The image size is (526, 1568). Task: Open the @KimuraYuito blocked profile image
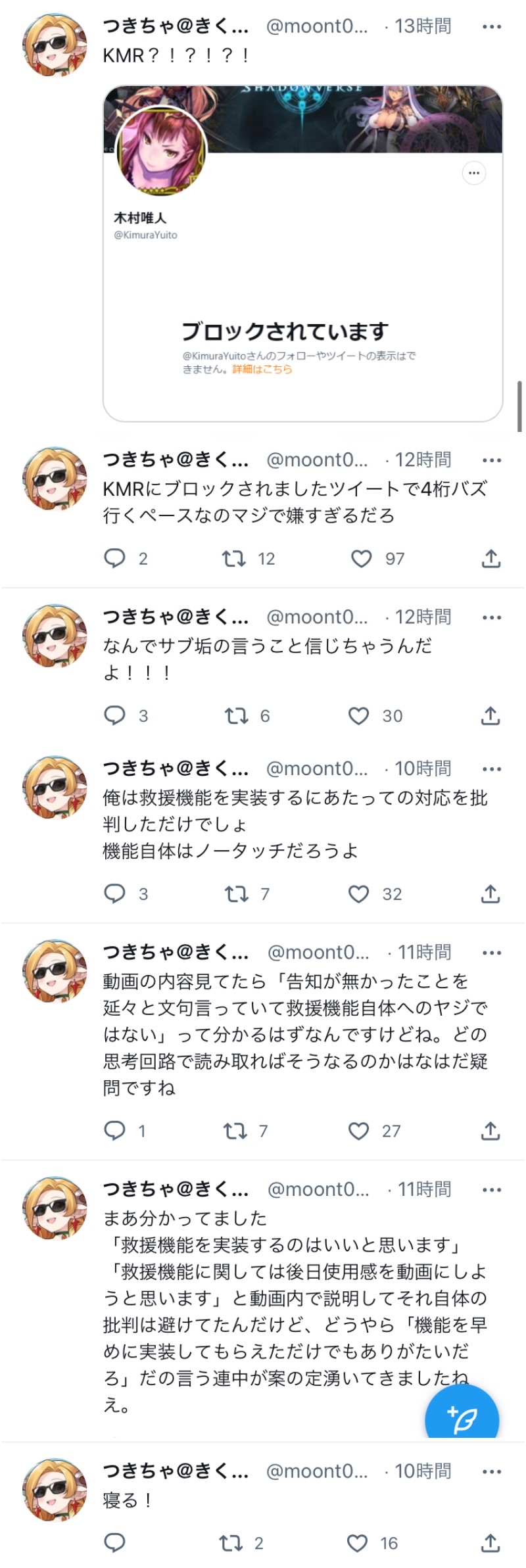tap(161, 152)
